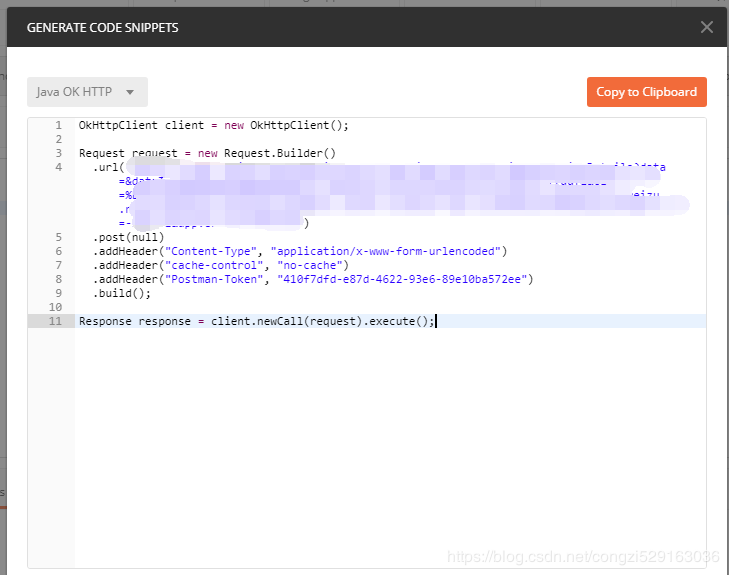The image size is (729, 575).
Task: Click the empty line 2 in editor
Action: tap(300, 139)
